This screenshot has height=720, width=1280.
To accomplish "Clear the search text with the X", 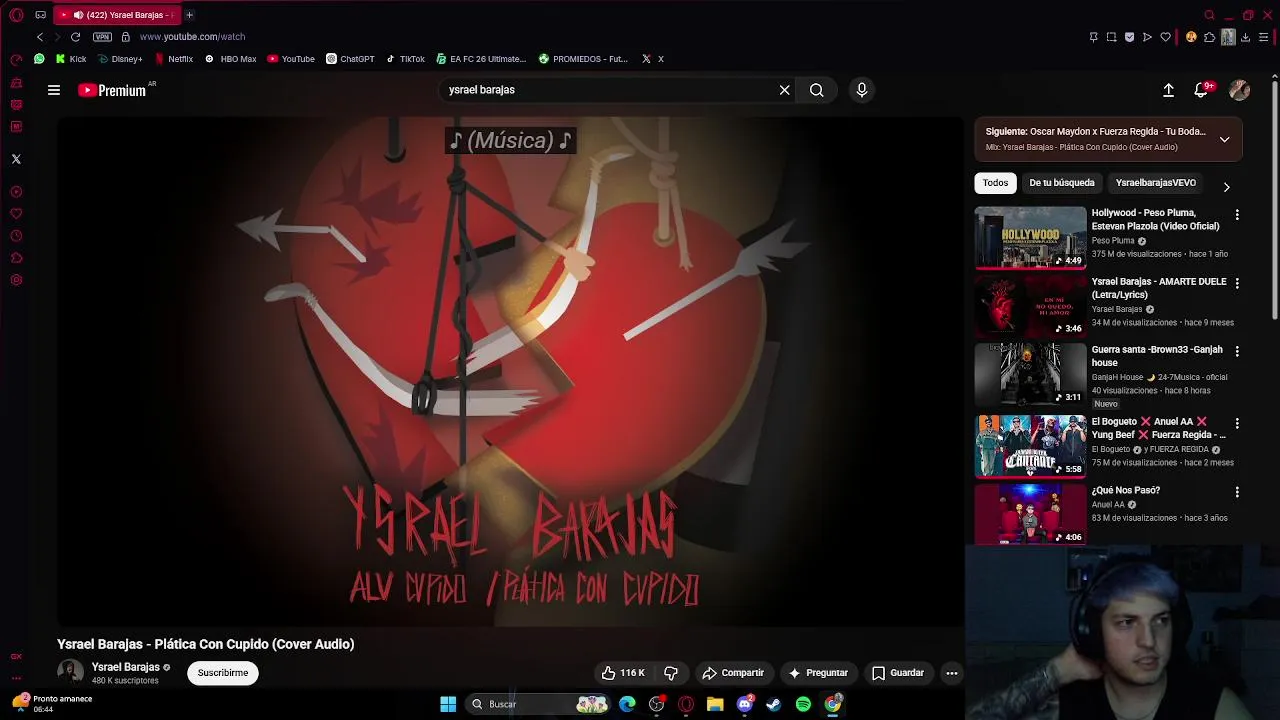I will point(785,90).
